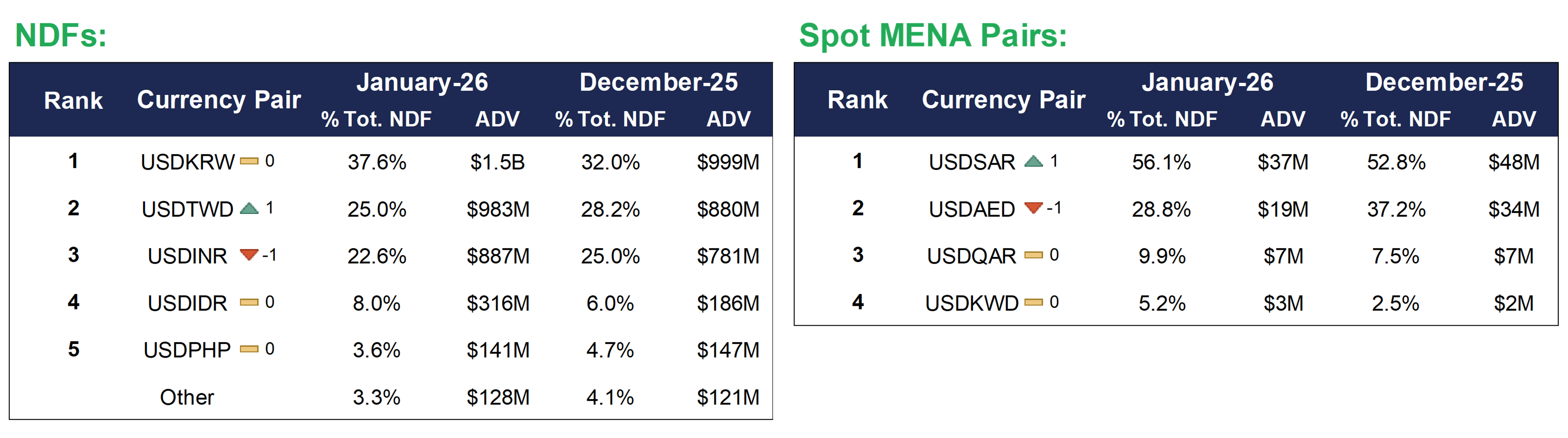Click the yellow unchanged bar beside USDQAR
Image resolution: width=1568 pixels, height=438 pixels.
pos(1033,255)
